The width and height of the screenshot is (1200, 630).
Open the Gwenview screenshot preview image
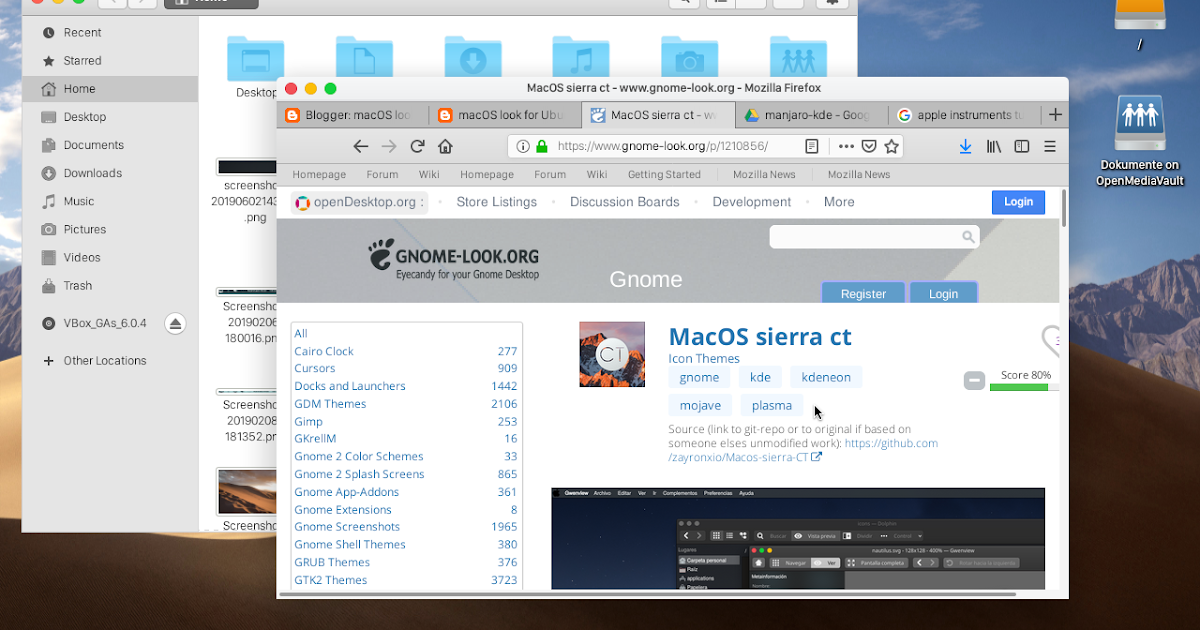(798, 539)
